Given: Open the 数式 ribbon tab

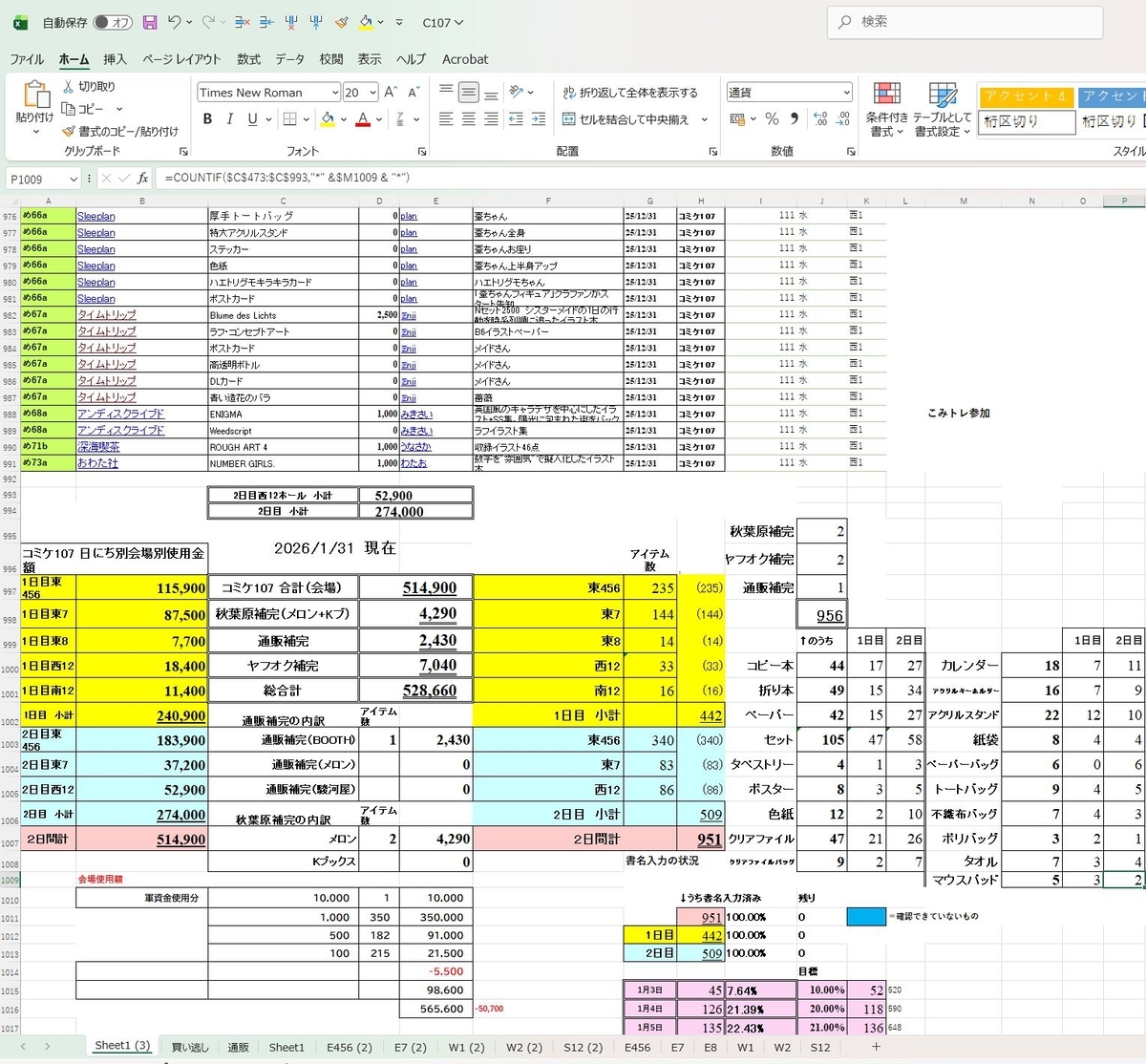Looking at the screenshot, I should click(248, 58).
